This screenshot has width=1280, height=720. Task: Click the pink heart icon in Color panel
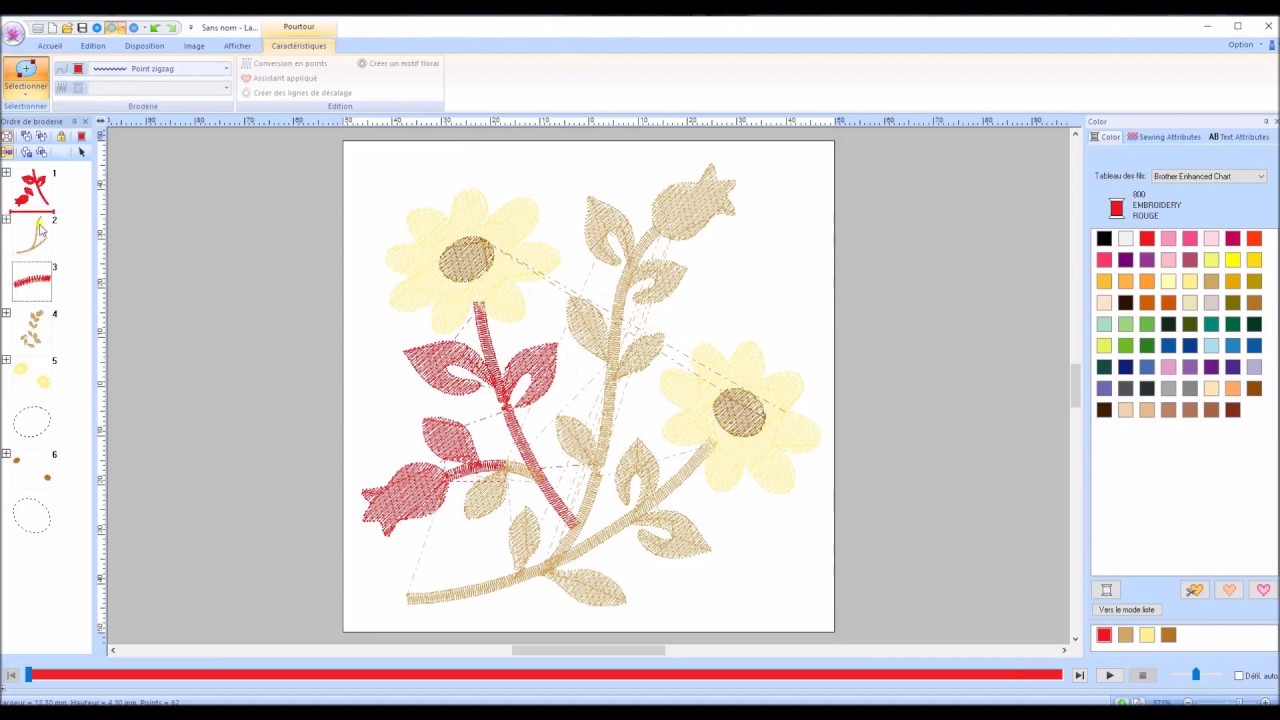point(1263,590)
